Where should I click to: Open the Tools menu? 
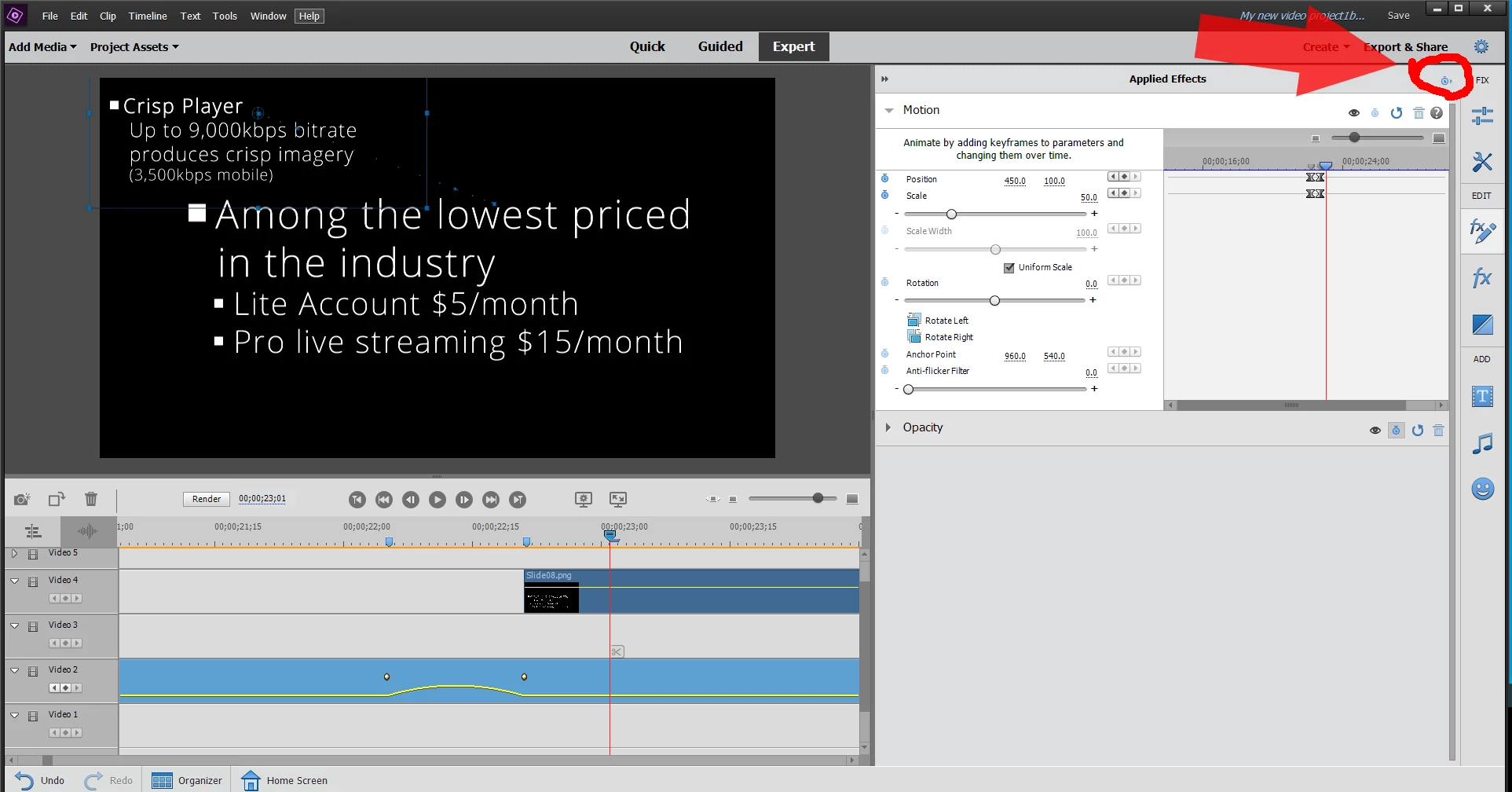[225, 16]
